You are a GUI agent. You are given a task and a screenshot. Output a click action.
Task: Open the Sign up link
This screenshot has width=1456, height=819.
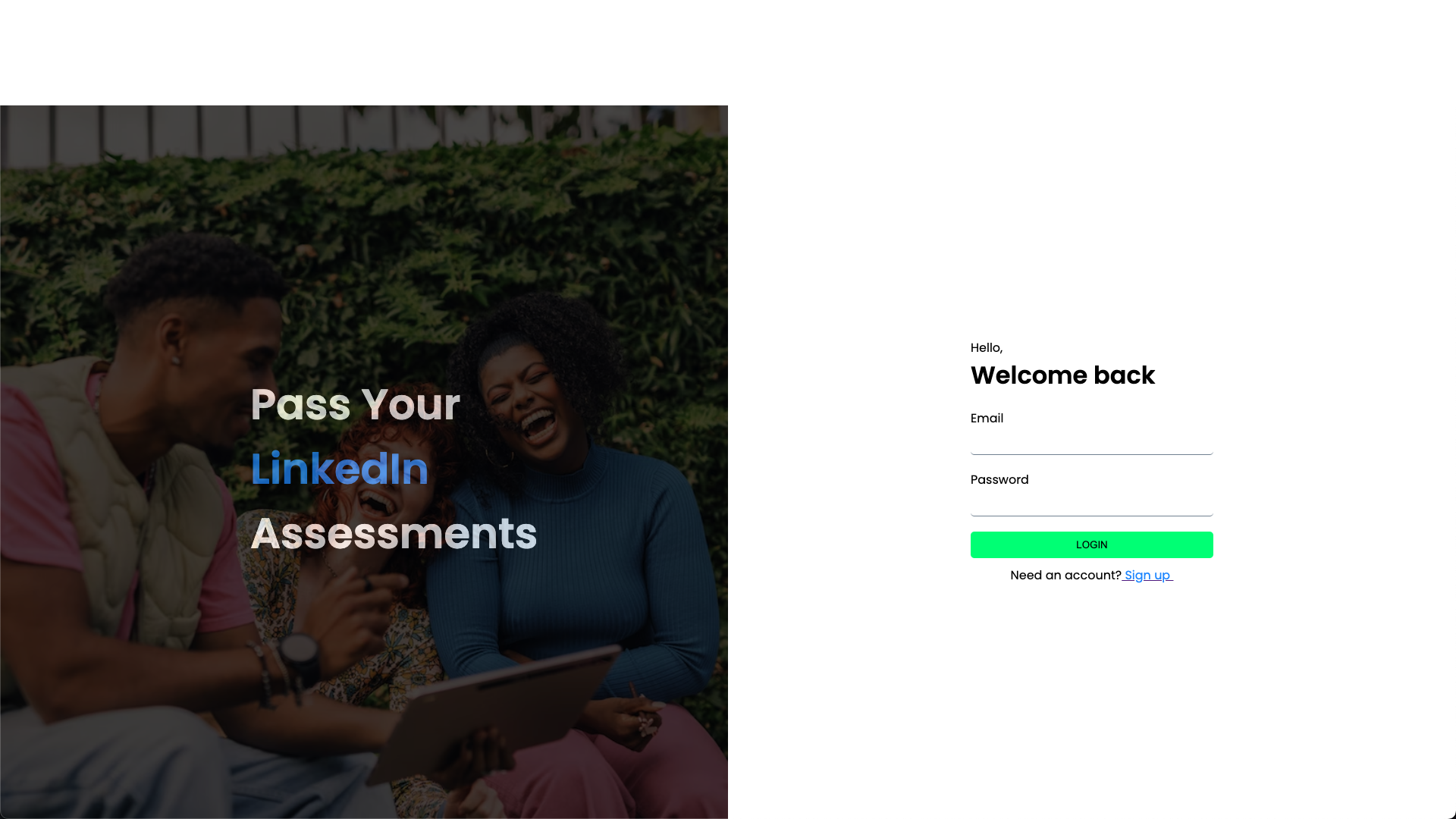click(x=1147, y=576)
